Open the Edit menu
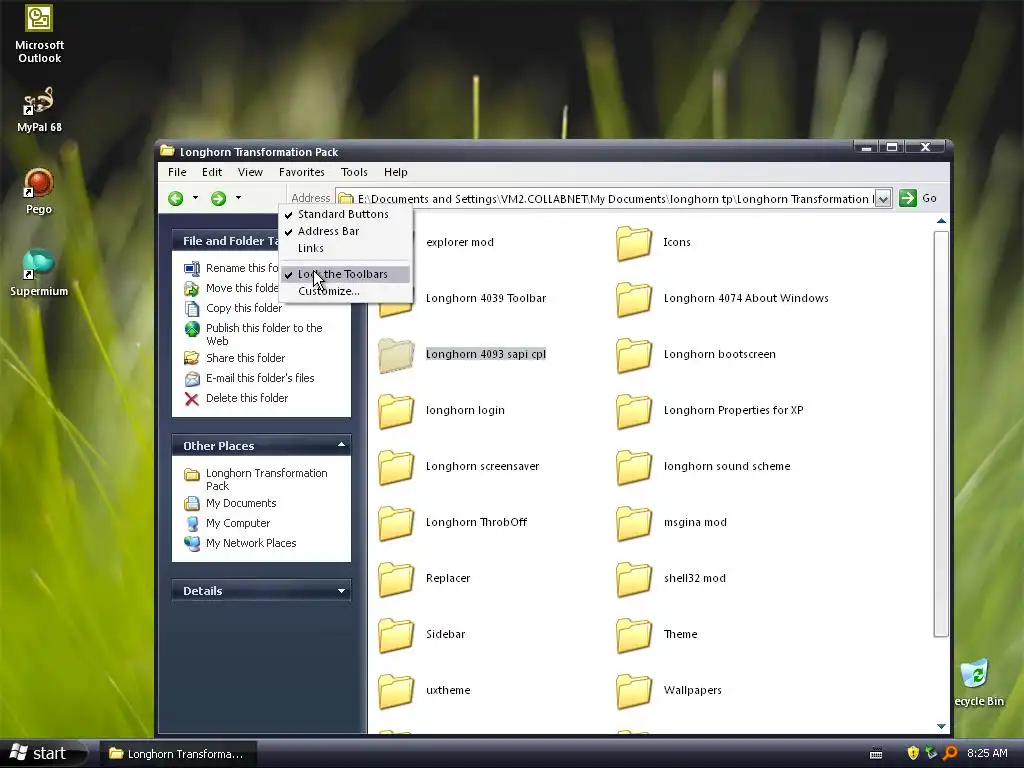Image resolution: width=1024 pixels, height=768 pixels. pyautogui.click(x=212, y=172)
